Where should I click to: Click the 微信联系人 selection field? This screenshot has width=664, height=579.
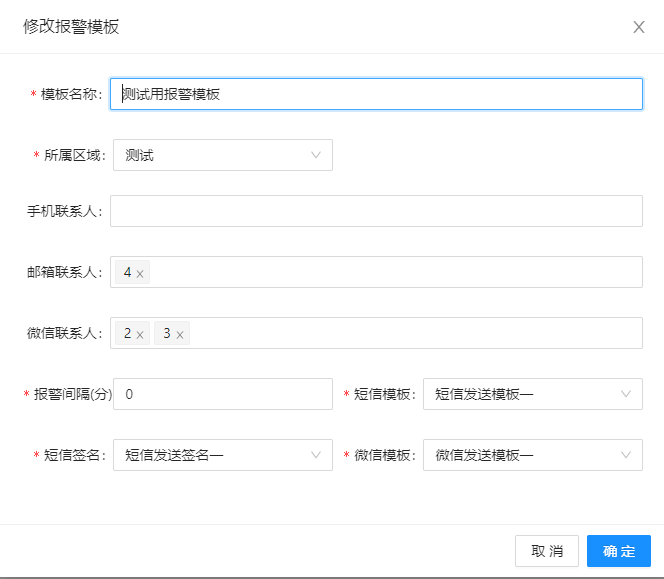[x=376, y=333]
